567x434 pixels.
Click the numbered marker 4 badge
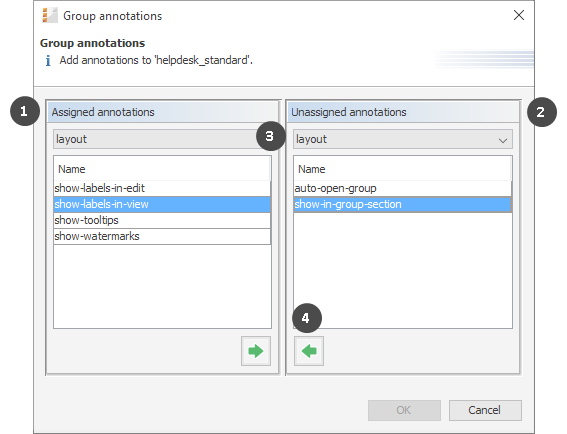coord(307,318)
